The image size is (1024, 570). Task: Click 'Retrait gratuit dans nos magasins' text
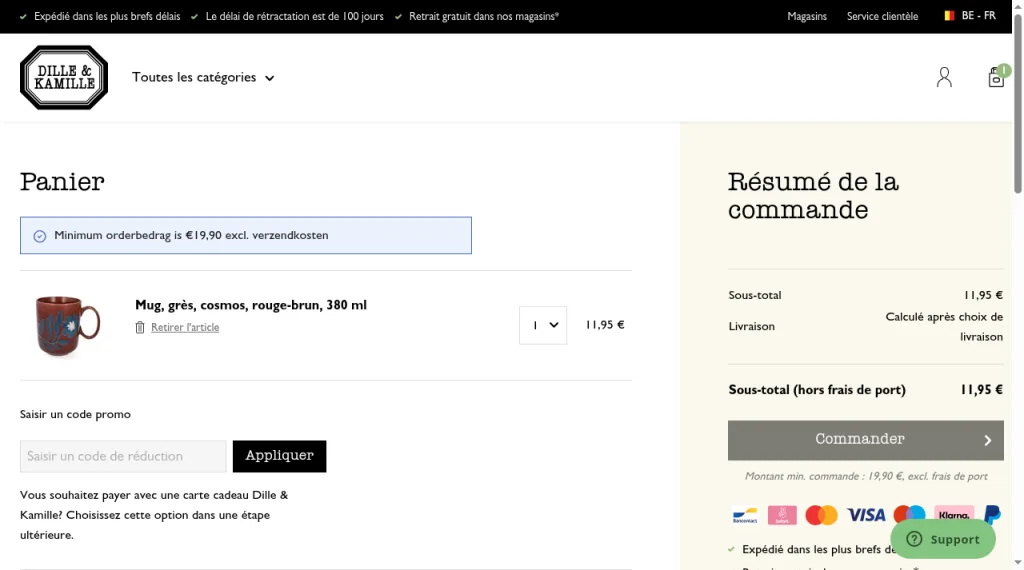point(484,16)
